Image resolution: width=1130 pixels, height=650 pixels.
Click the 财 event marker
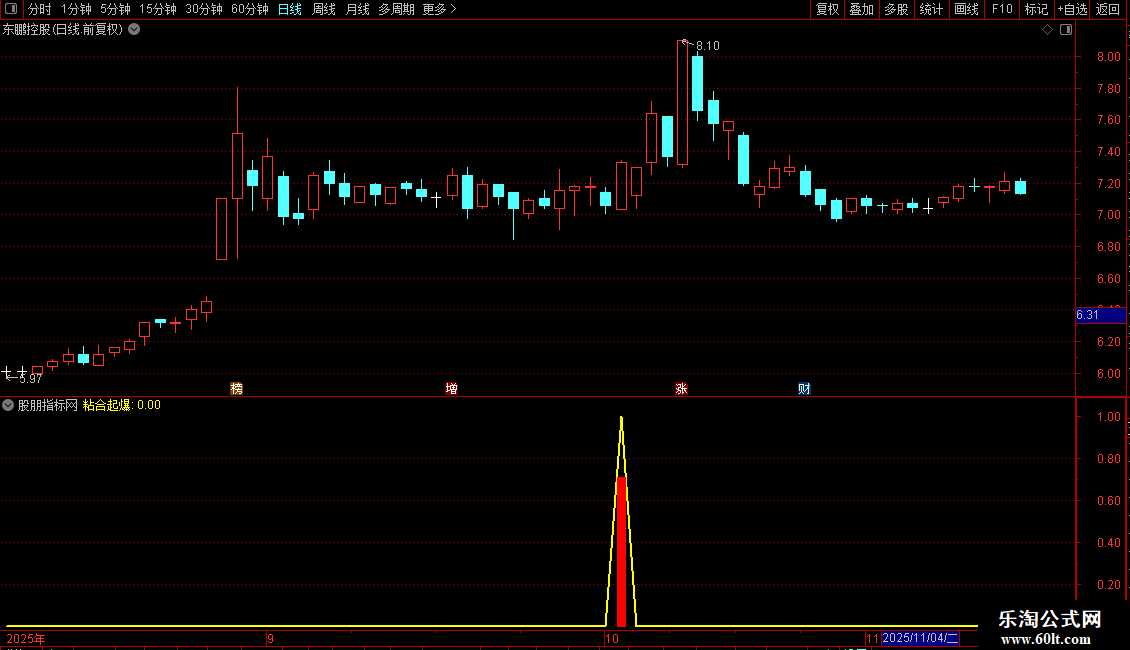[804, 388]
